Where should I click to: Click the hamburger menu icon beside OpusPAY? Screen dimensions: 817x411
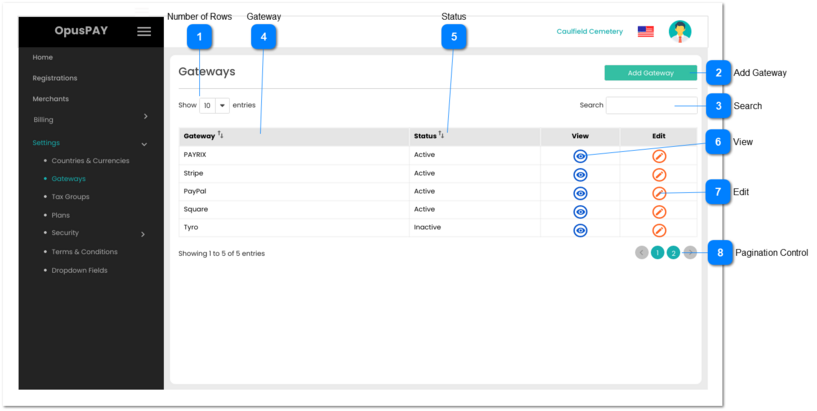click(x=144, y=31)
